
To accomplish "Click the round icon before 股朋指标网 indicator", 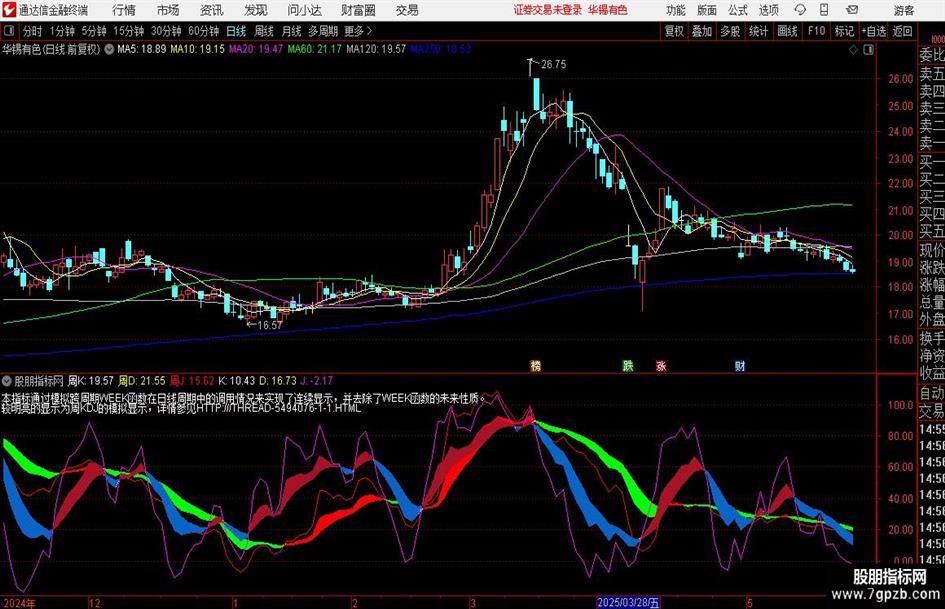I will tap(7, 380).
